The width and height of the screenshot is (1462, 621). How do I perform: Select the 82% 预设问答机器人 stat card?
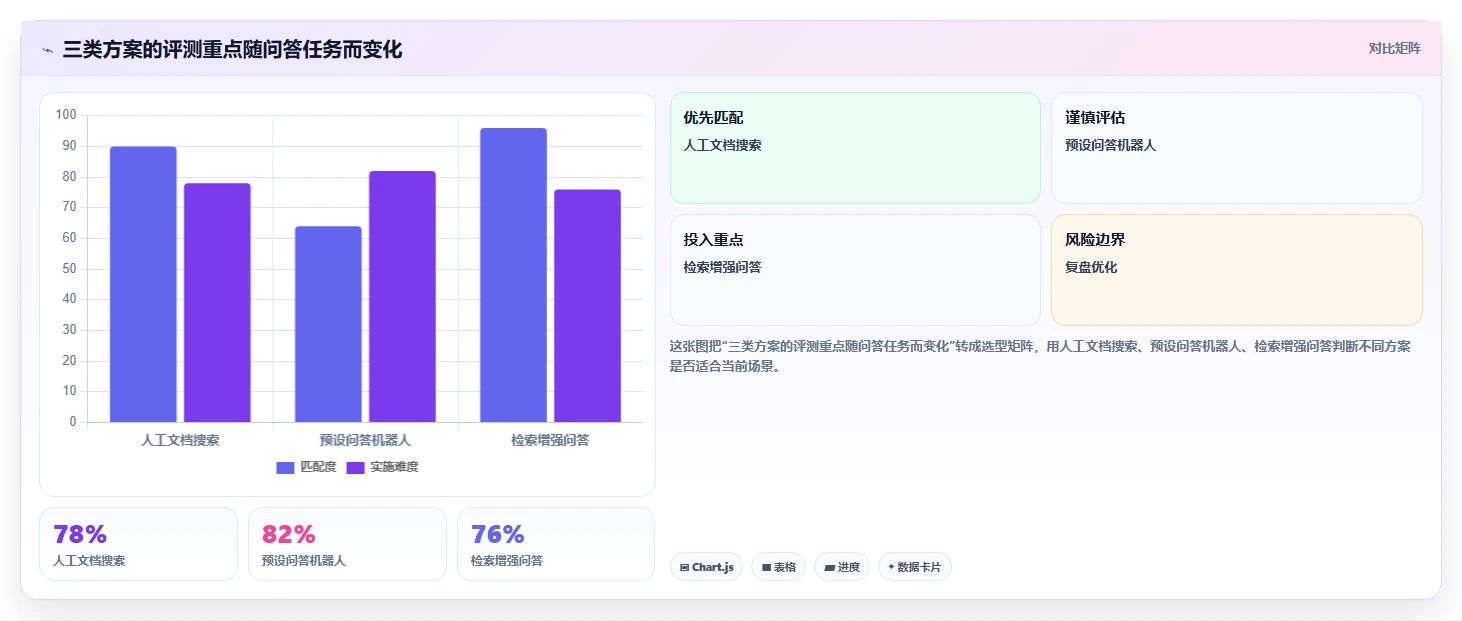[347, 544]
